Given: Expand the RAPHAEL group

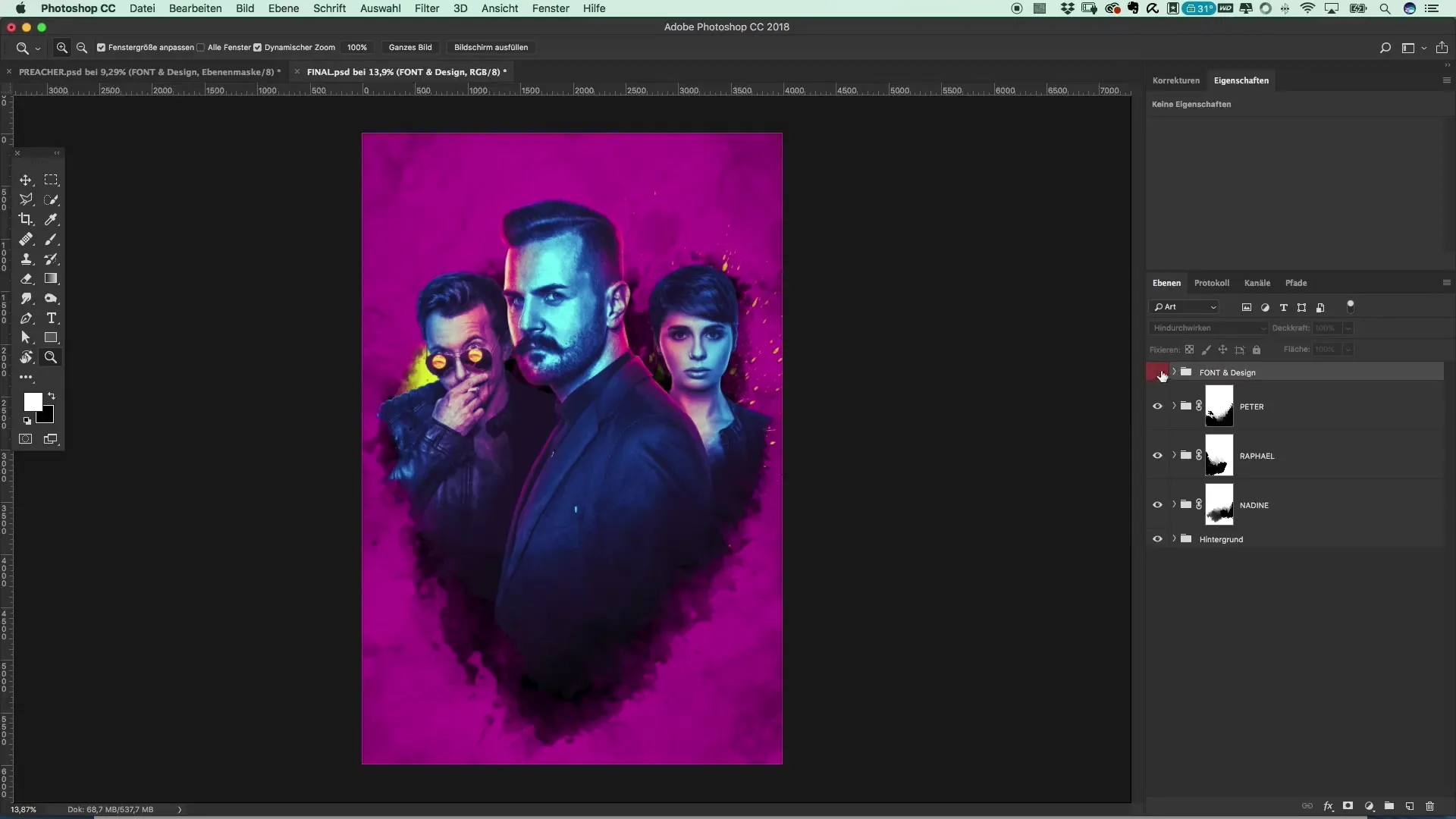Looking at the screenshot, I should tap(1174, 455).
